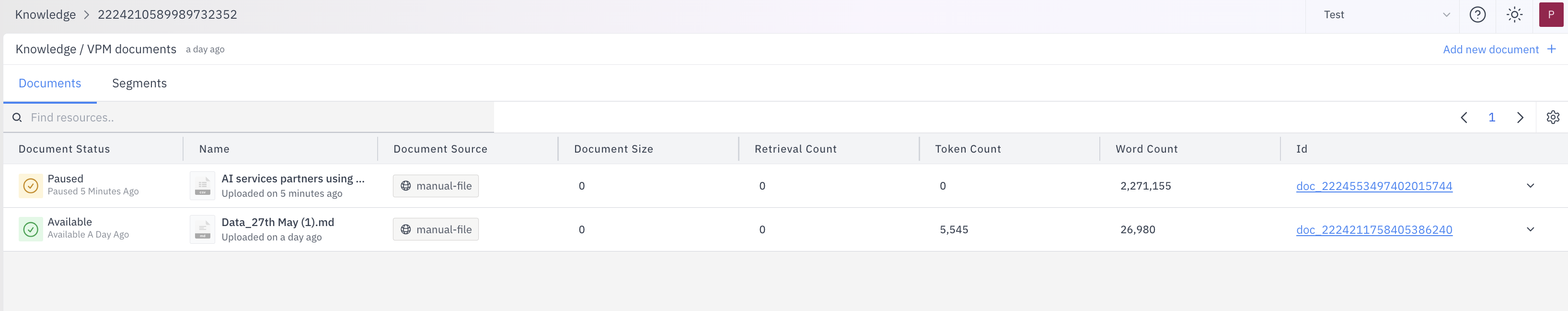Open link doc_222455349740201574
This screenshot has height=311, width=1568.
(1374, 186)
